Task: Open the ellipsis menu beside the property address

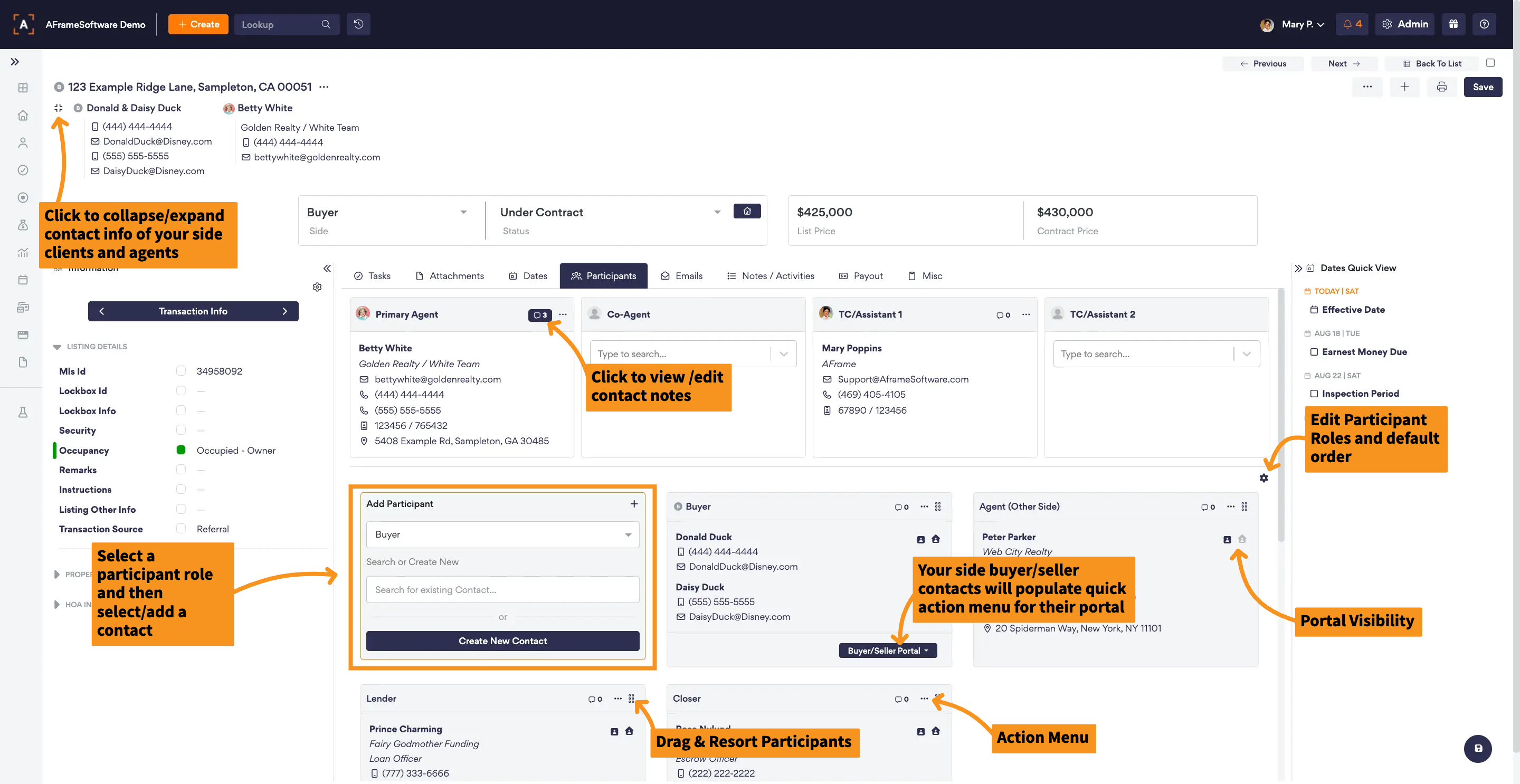Action: click(324, 87)
